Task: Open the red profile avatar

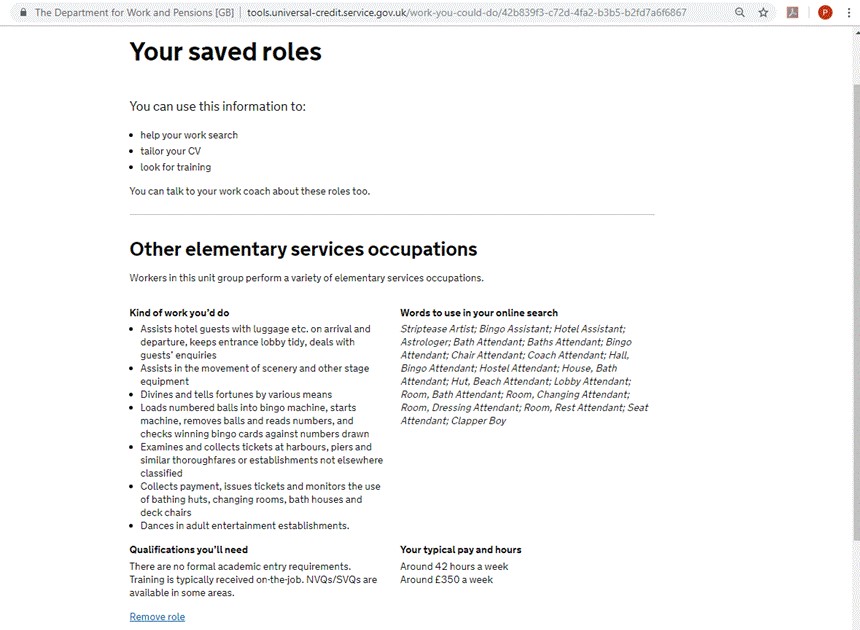Action: (x=825, y=12)
